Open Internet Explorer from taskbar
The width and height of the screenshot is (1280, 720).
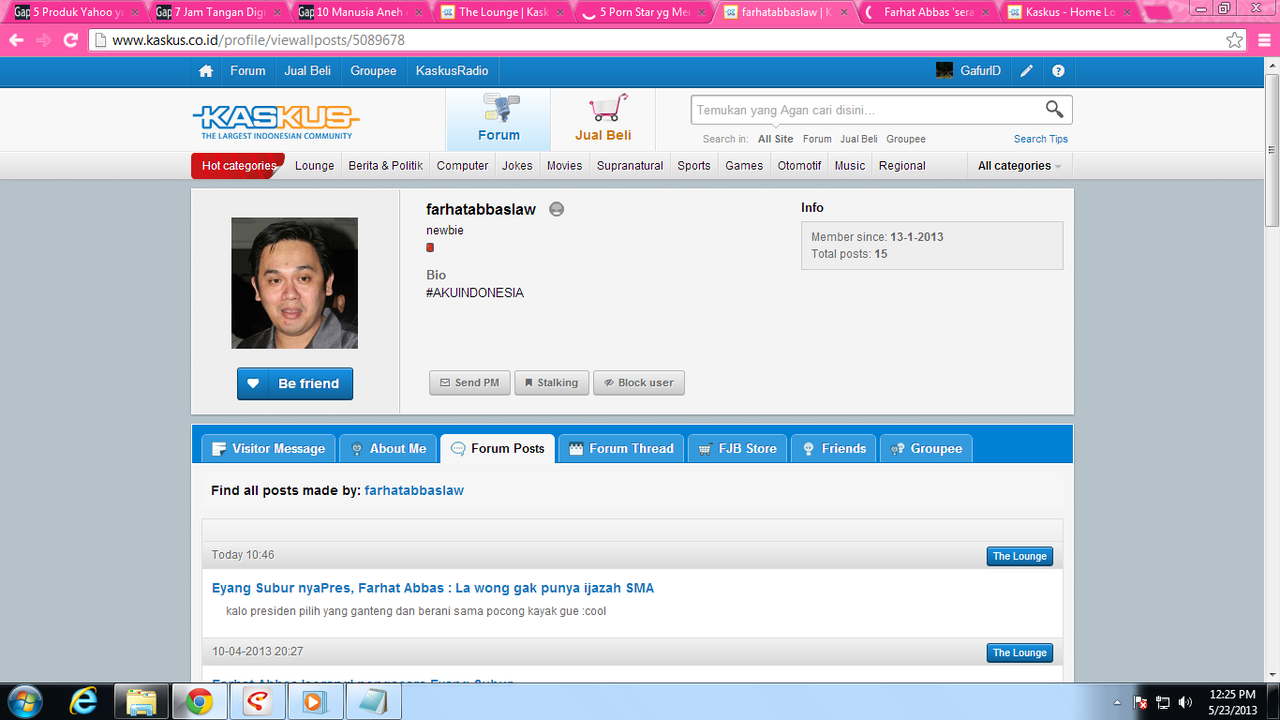click(85, 701)
